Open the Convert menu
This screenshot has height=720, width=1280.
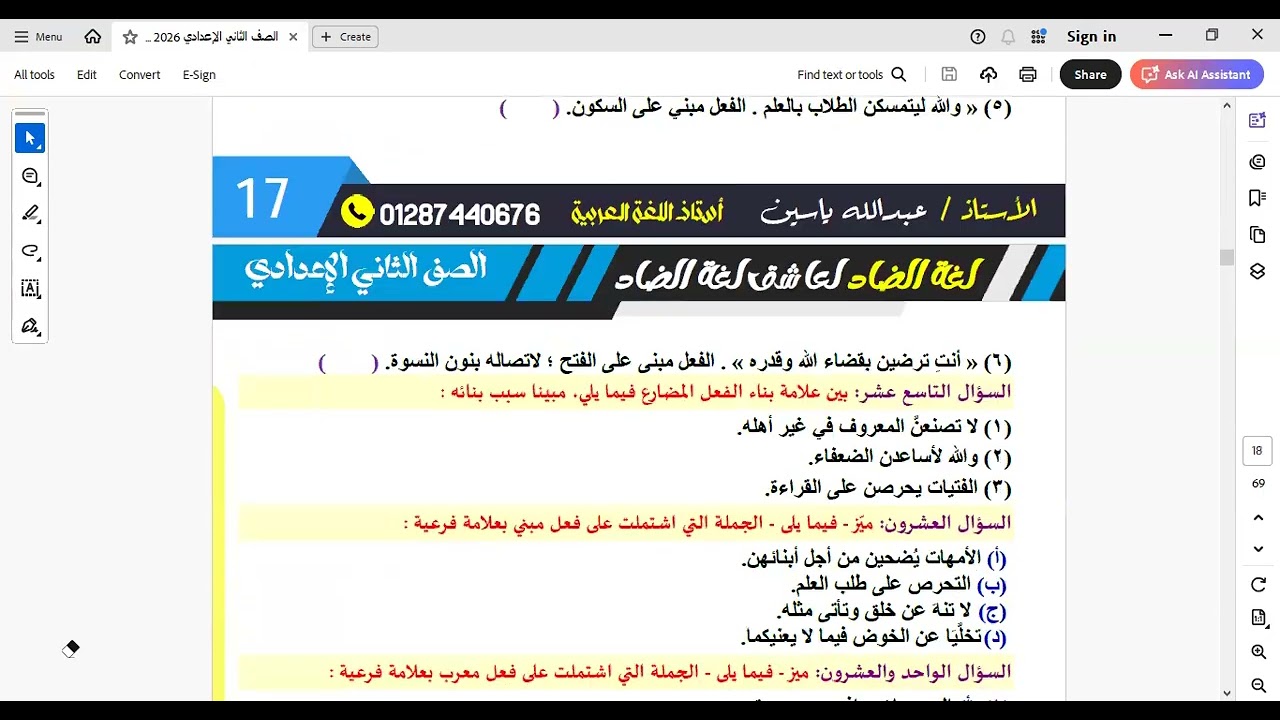click(139, 75)
